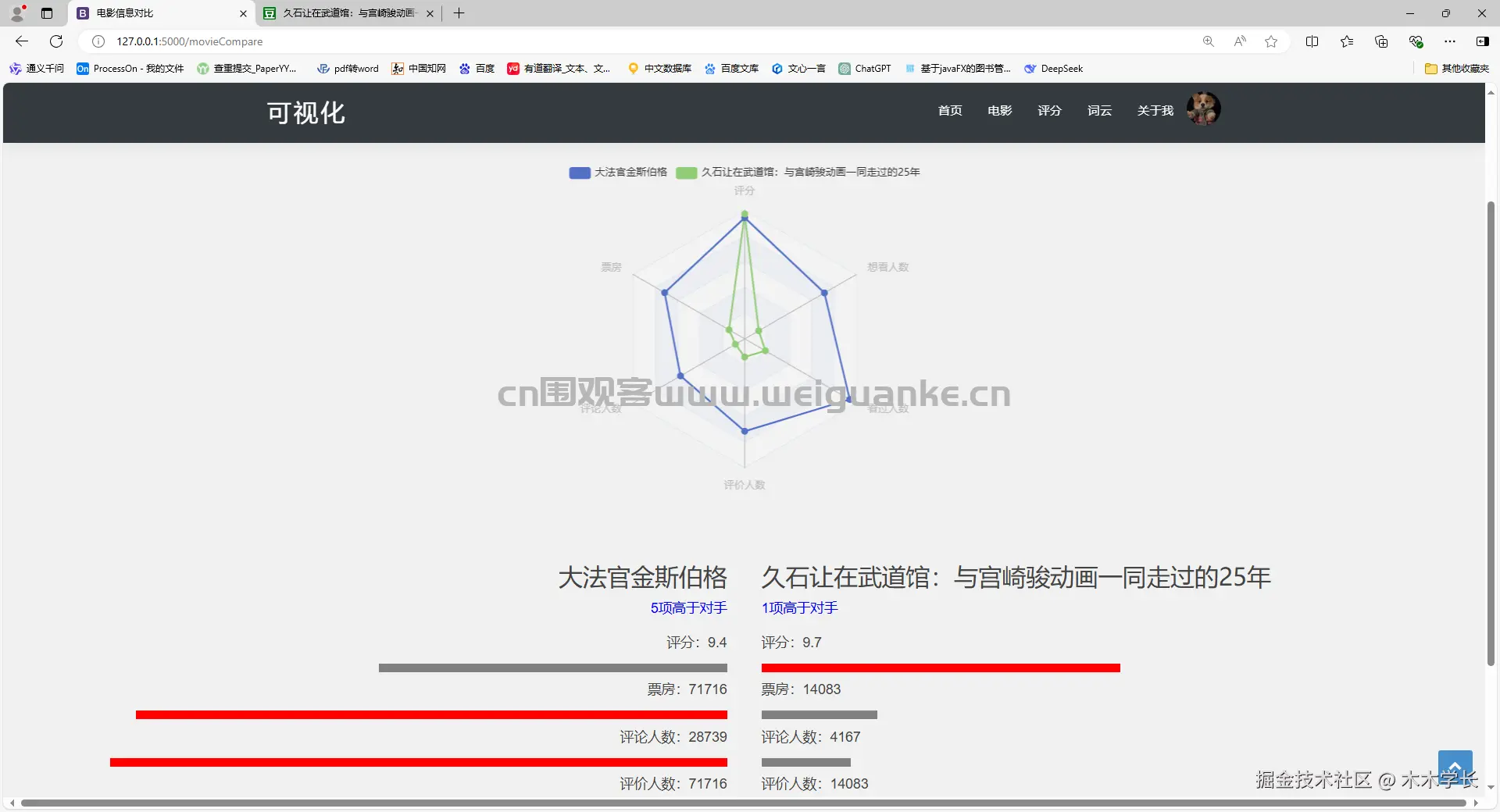Viewport: 1500px width, 812px height.
Task: Open the pdf转word bookmark
Action: click(x=348, y=69)
